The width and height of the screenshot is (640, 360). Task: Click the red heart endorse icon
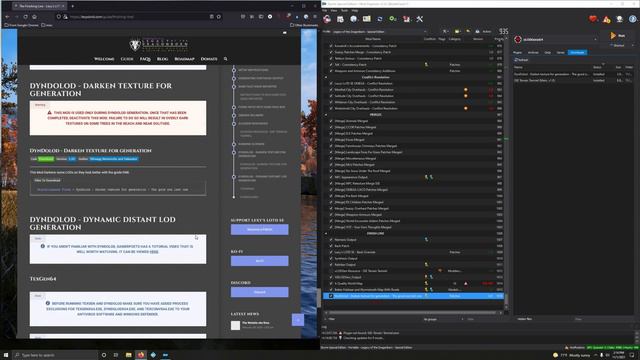(x=593, y=19)
